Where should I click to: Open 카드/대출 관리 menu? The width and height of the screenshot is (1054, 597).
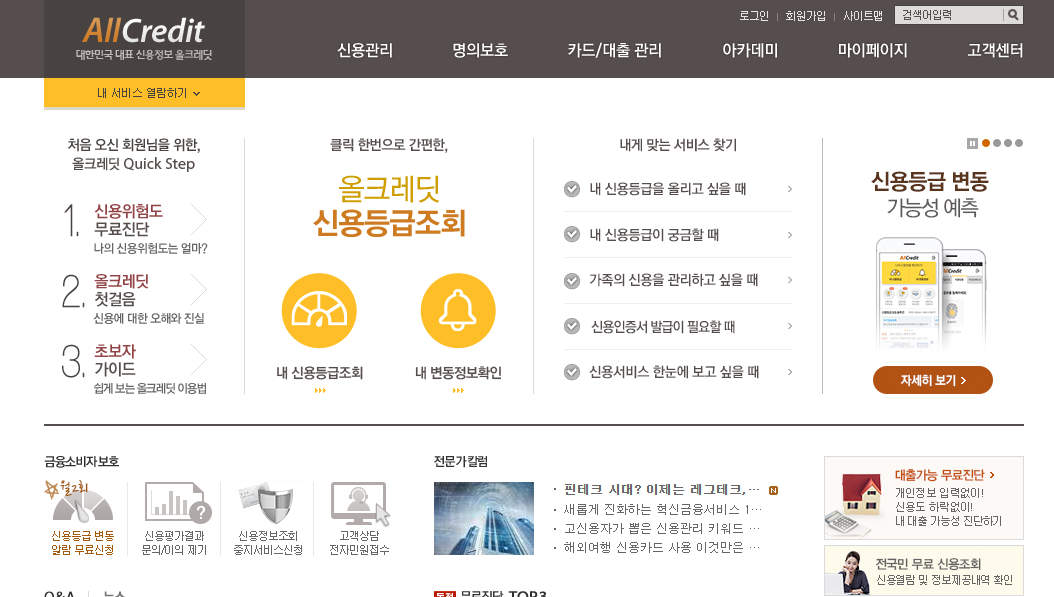coord(614,50)
